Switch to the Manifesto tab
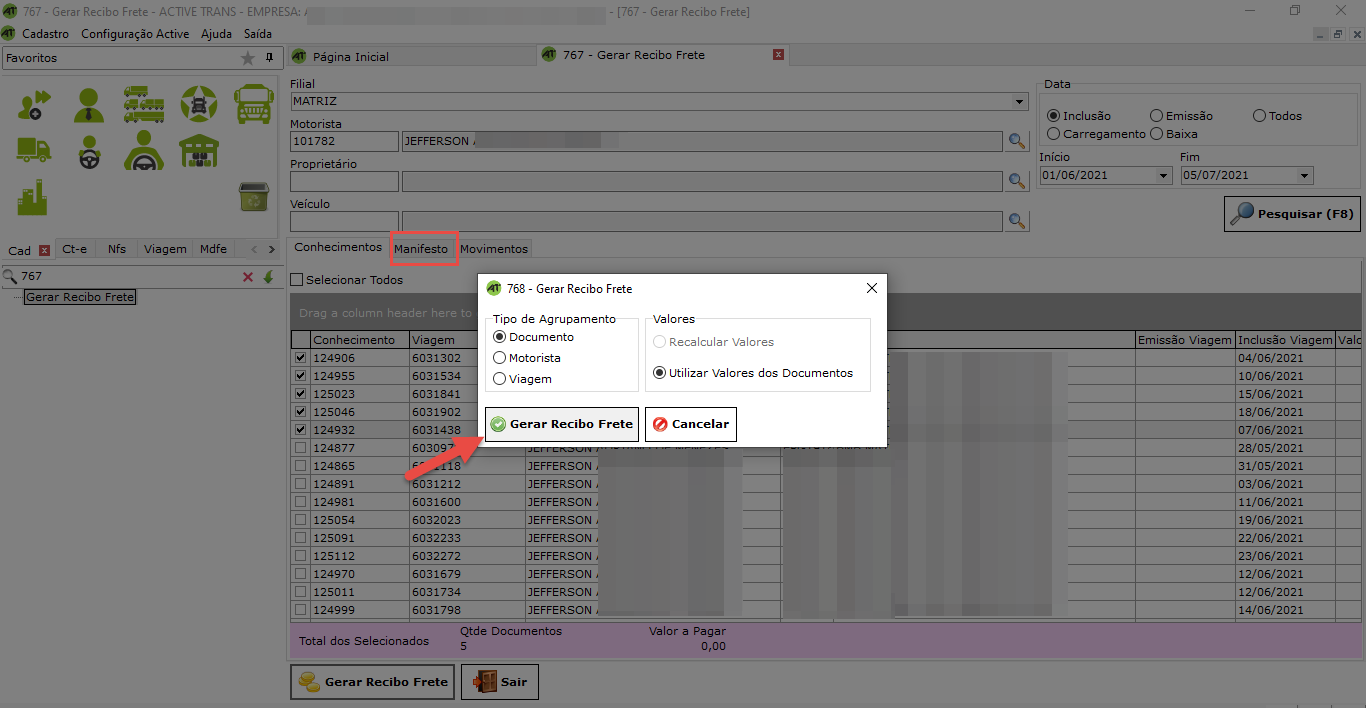Viewport: 1366px width, 708px height. click(421, 248)
